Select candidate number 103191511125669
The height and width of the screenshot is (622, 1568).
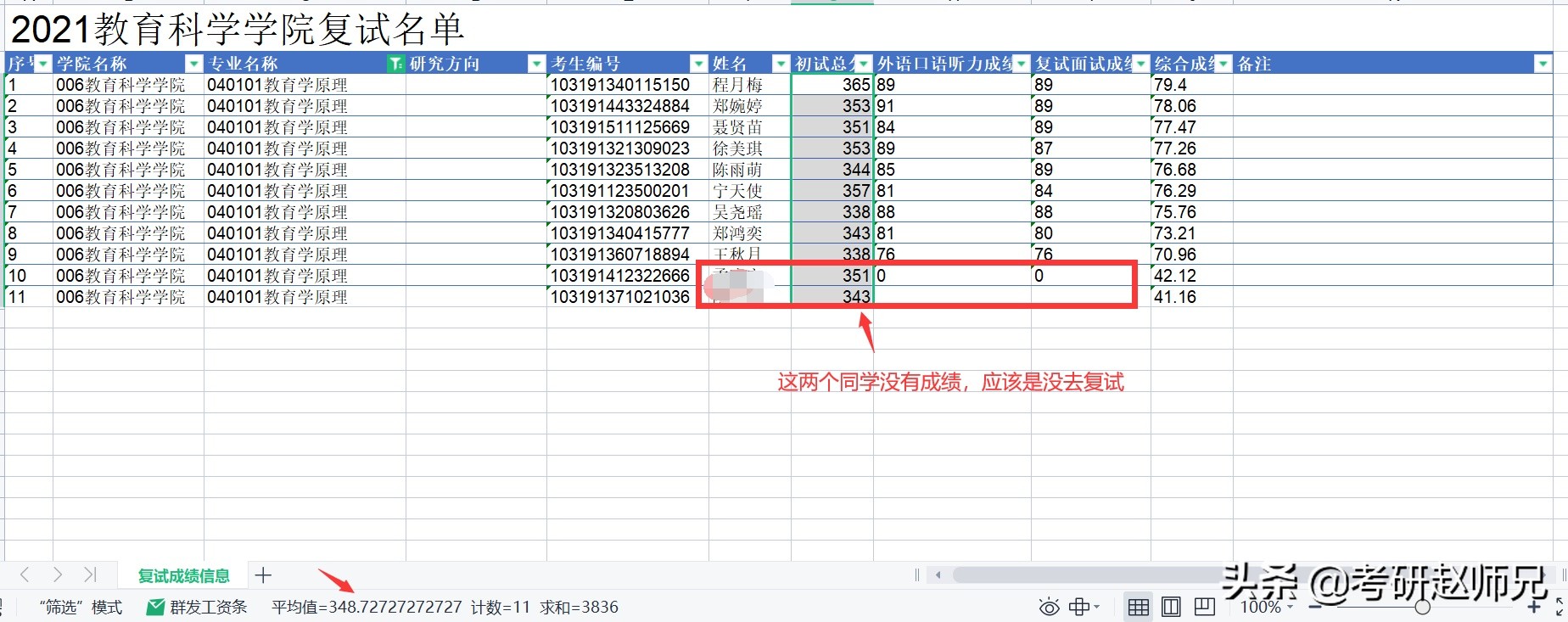tap(628, 127)
